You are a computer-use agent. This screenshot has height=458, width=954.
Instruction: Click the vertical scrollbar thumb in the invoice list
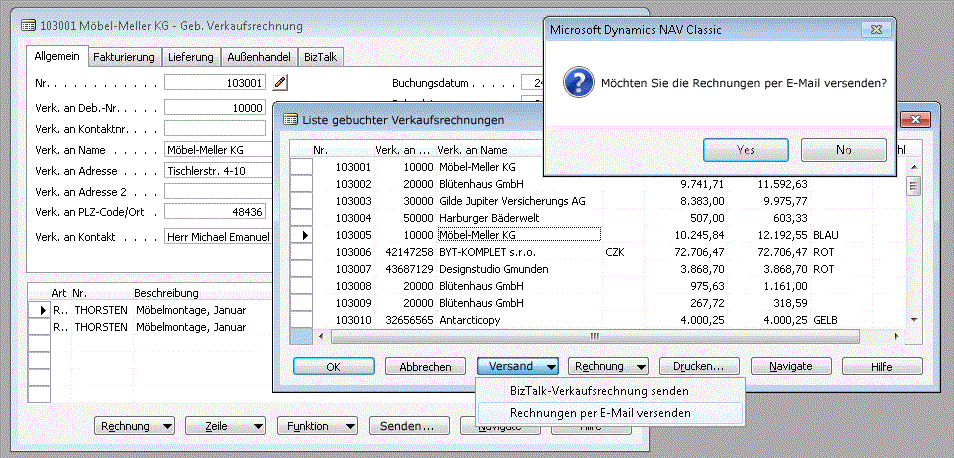pos(914,185)
